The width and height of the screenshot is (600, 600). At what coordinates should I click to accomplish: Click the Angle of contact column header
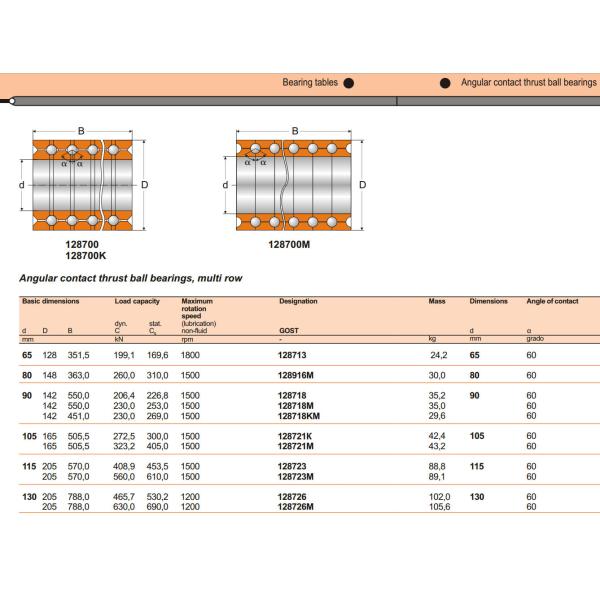[552, 301]
